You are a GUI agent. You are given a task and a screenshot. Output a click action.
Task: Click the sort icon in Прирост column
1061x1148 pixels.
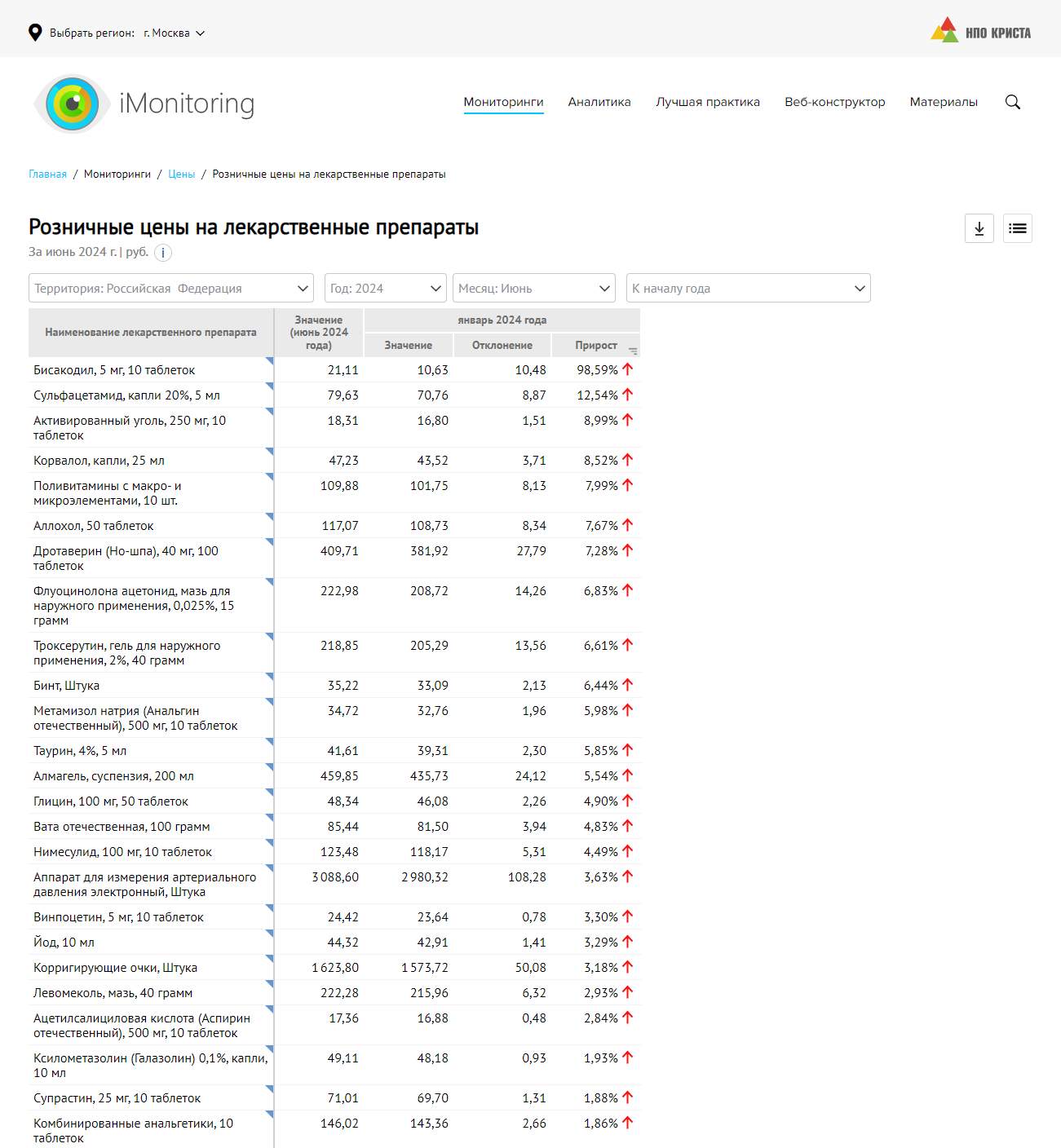click(633, 351)
